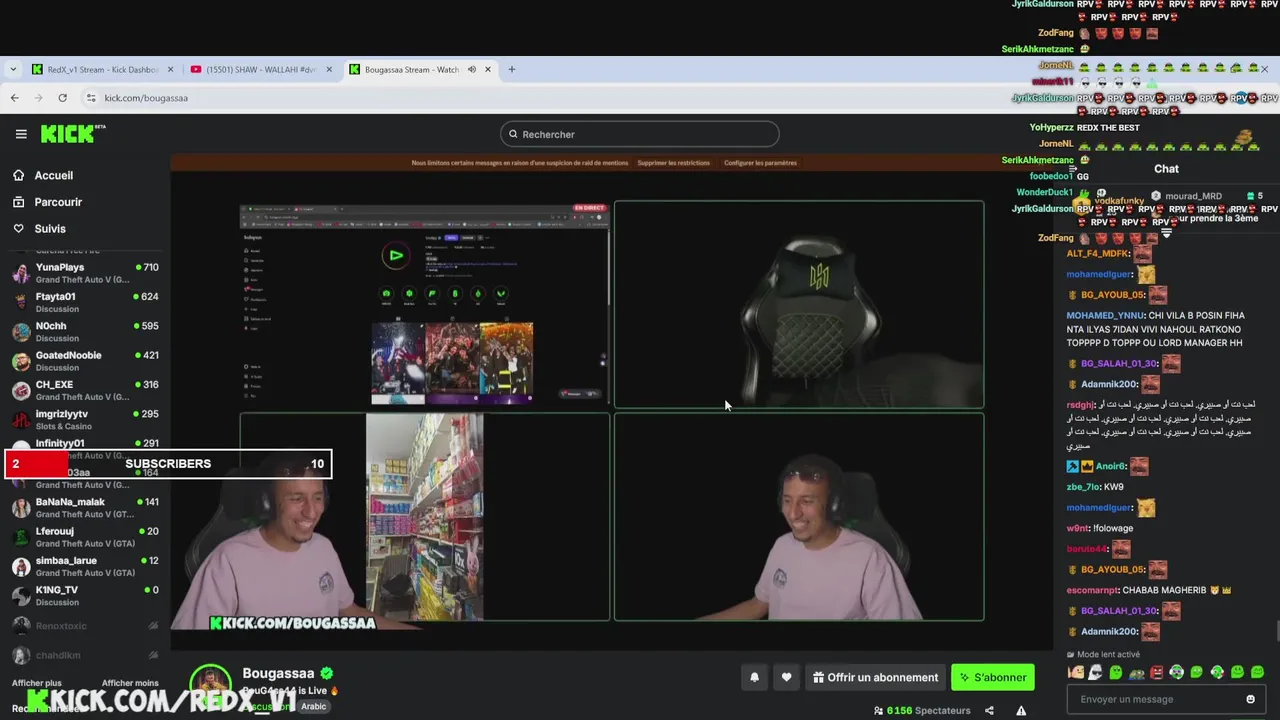Click the Kick logo

72,134
